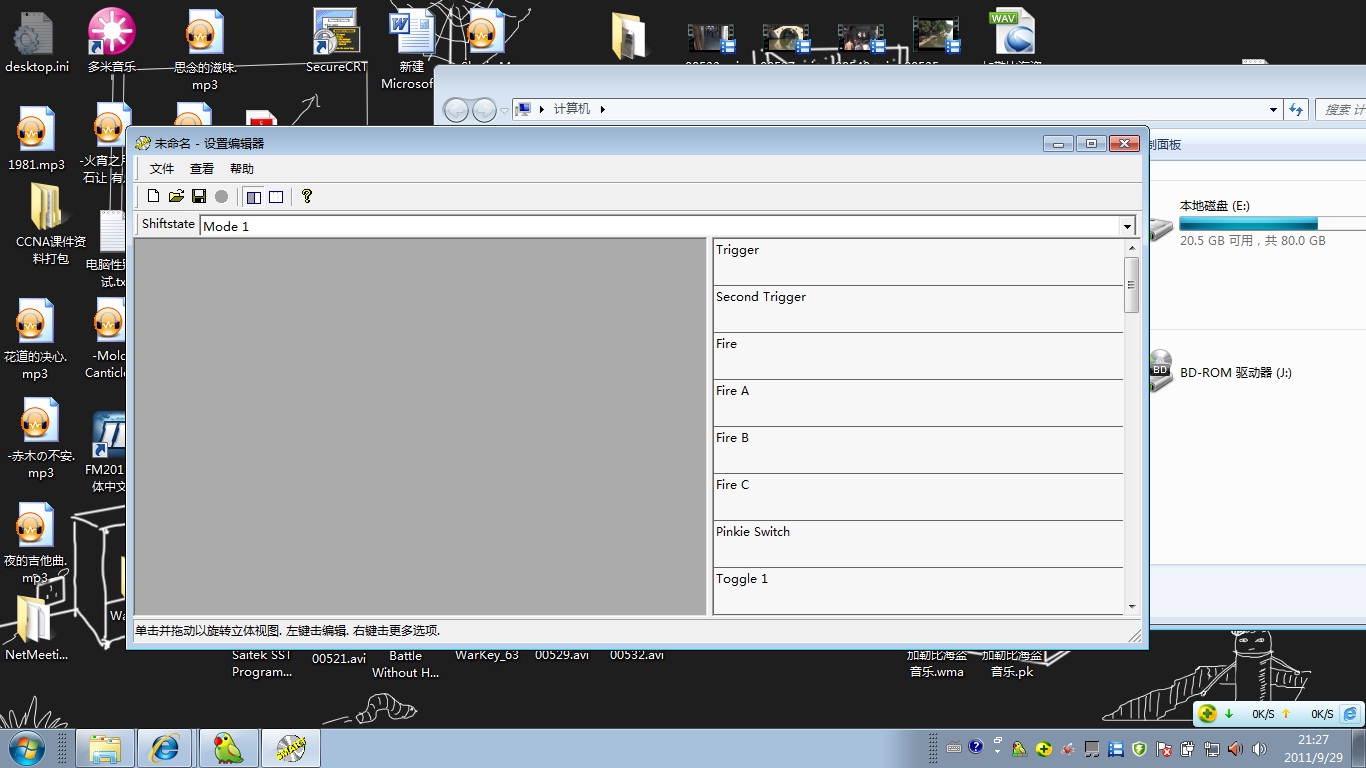The height and width of the screenshot is (768, 1366).
Task: Open help with the yellow question mark
Action: pyautogui.click(x=307, y=196)
